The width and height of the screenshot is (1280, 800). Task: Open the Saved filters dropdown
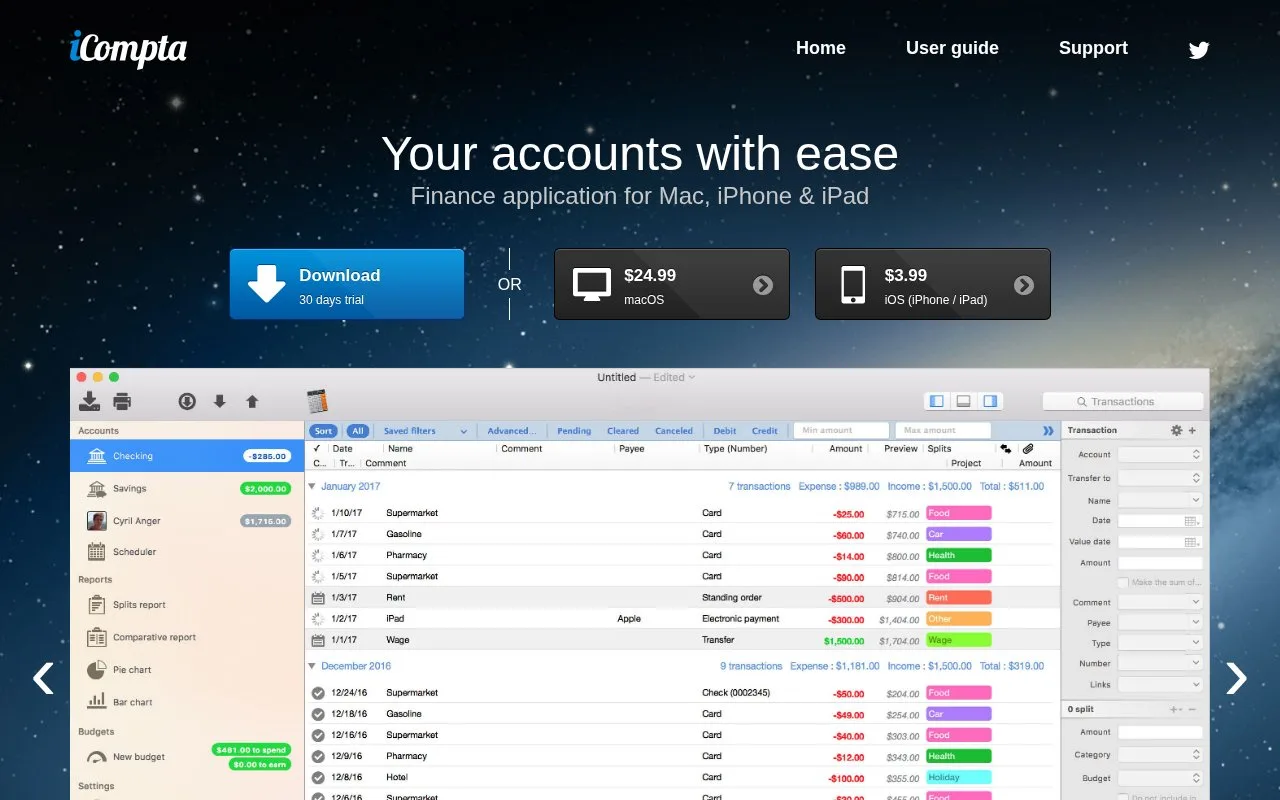pyautogui.click(x=425, y=431)
